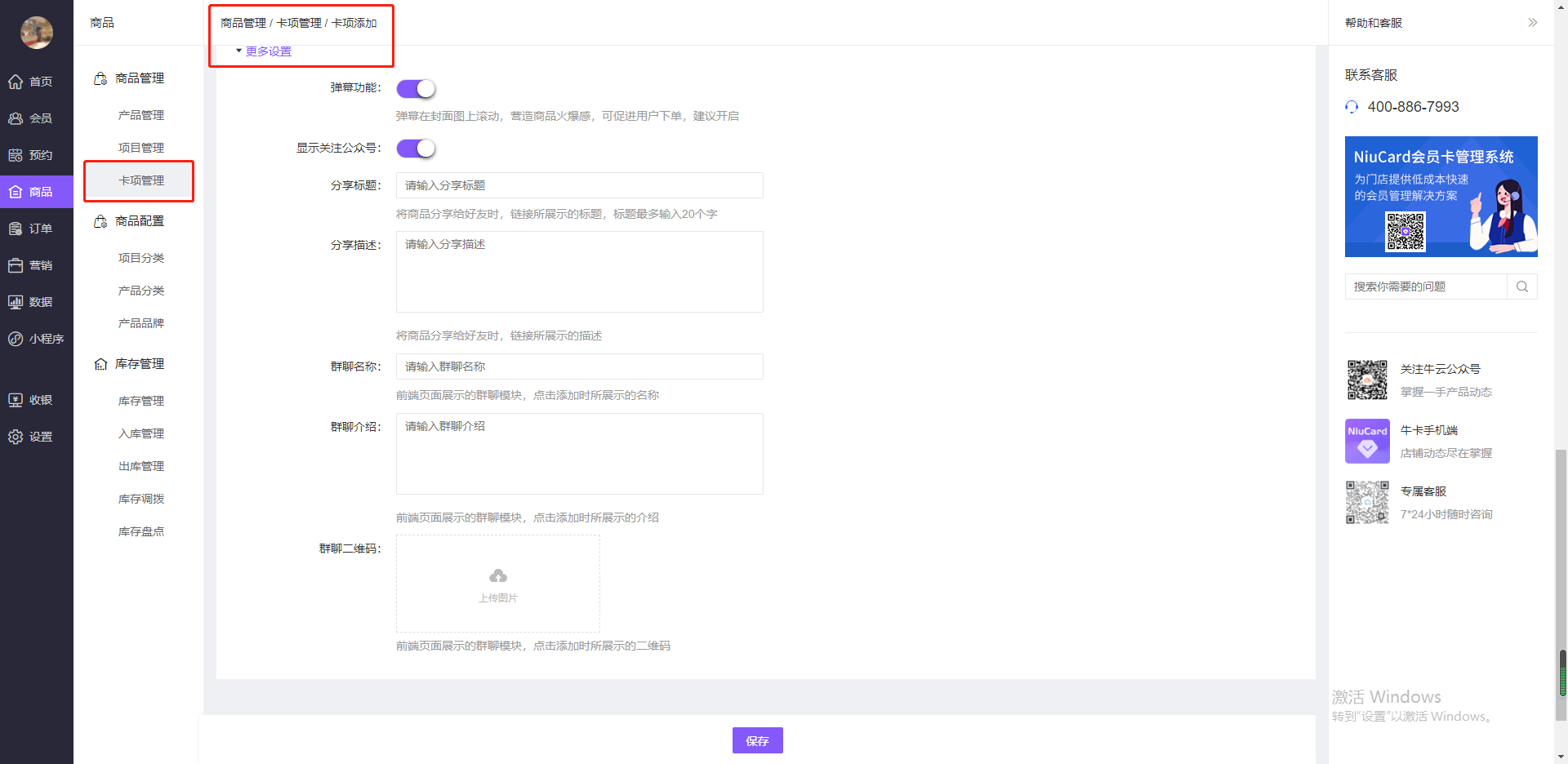Select 卡项管理 in the sidebar
This screenshot has width=1568, height=764.
(141, 180)
